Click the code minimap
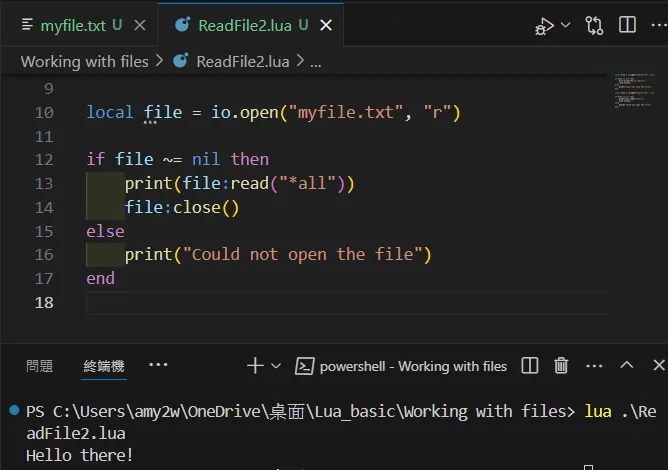Screen dimensions: 668x470 [633, 90]
